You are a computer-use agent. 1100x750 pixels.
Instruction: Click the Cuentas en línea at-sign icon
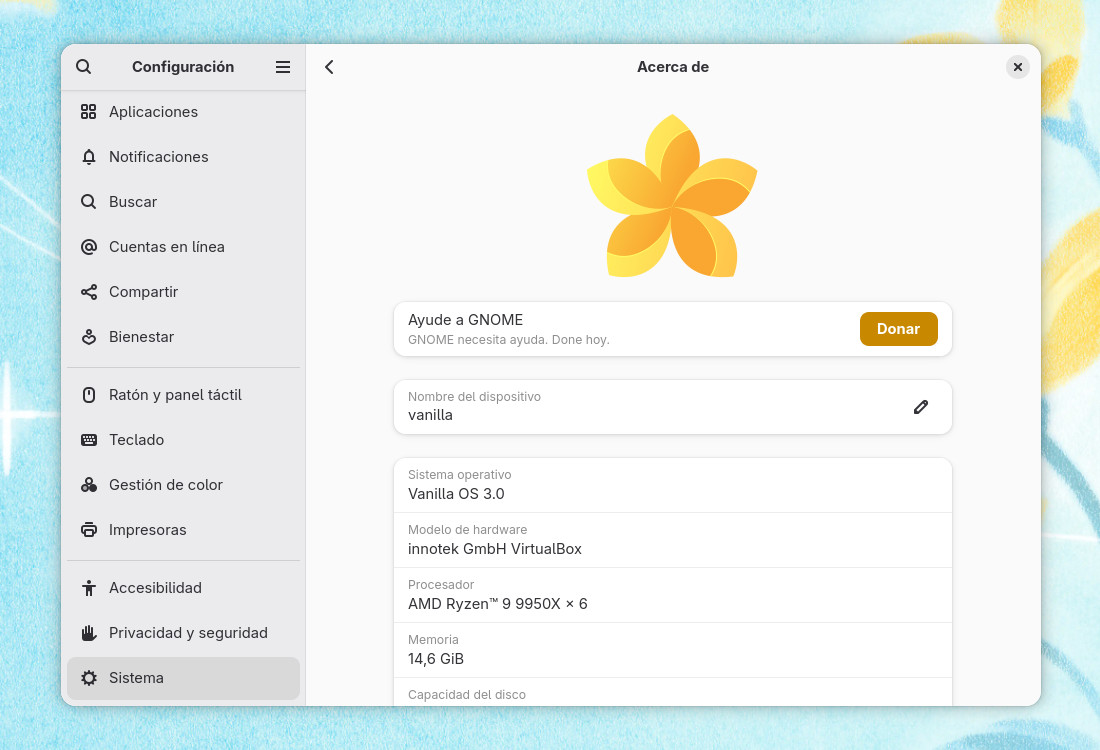[88, 246]
